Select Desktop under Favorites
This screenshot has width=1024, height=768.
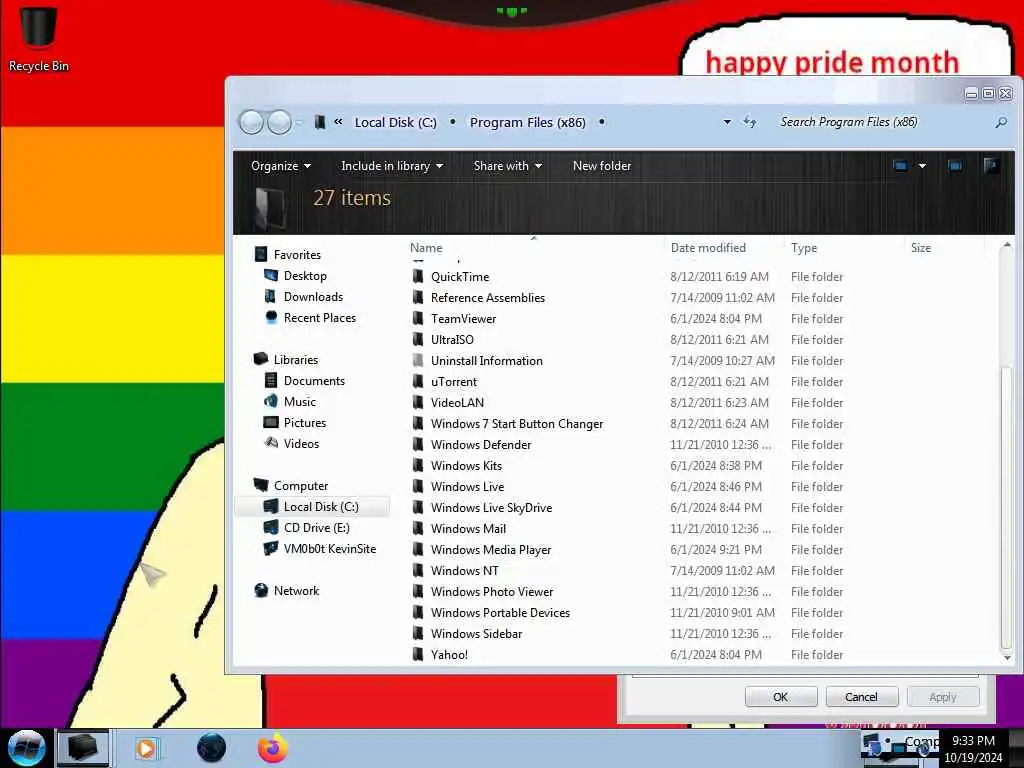(x=305, y=276)
